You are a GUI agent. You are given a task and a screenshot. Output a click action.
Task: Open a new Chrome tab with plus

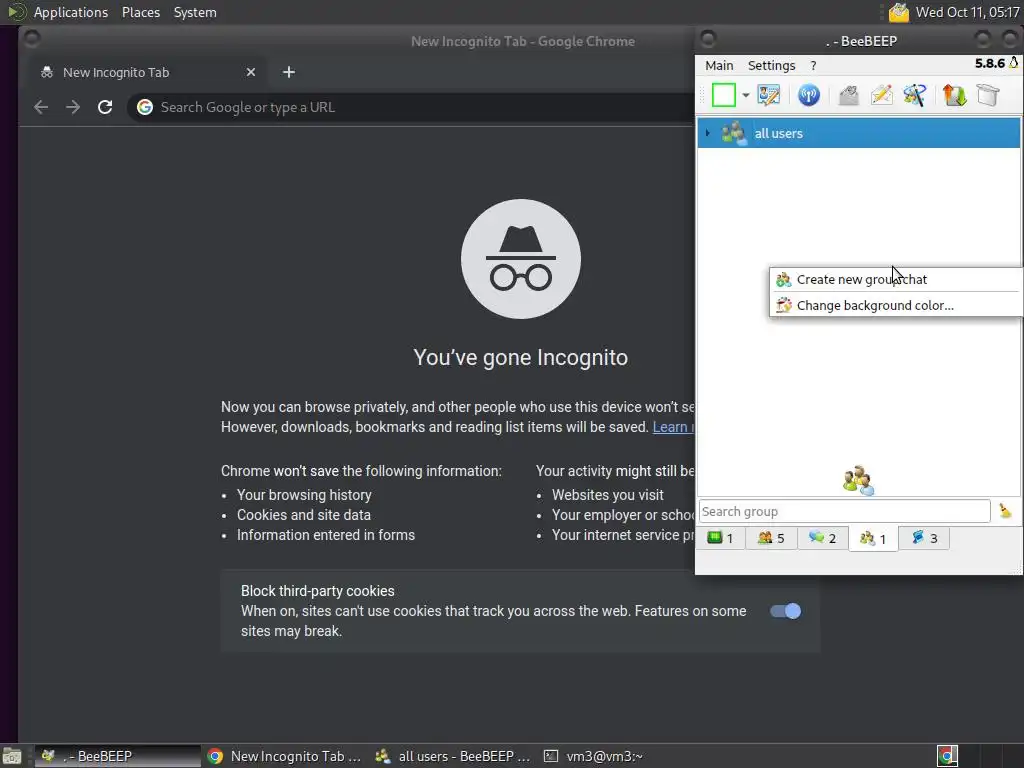(289, 72)
